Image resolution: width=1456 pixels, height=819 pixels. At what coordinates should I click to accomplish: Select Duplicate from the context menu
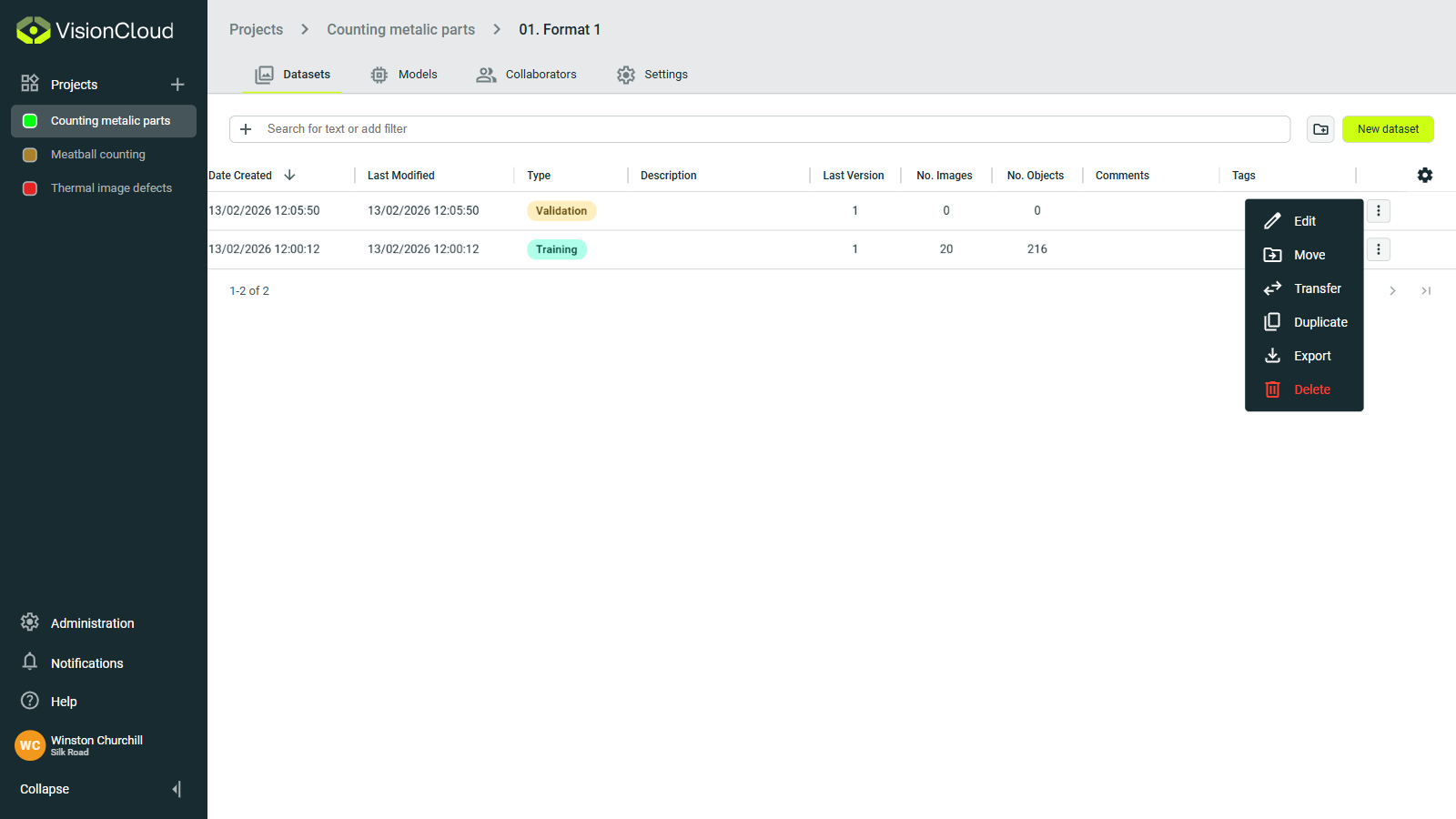tap(1320, 321)
